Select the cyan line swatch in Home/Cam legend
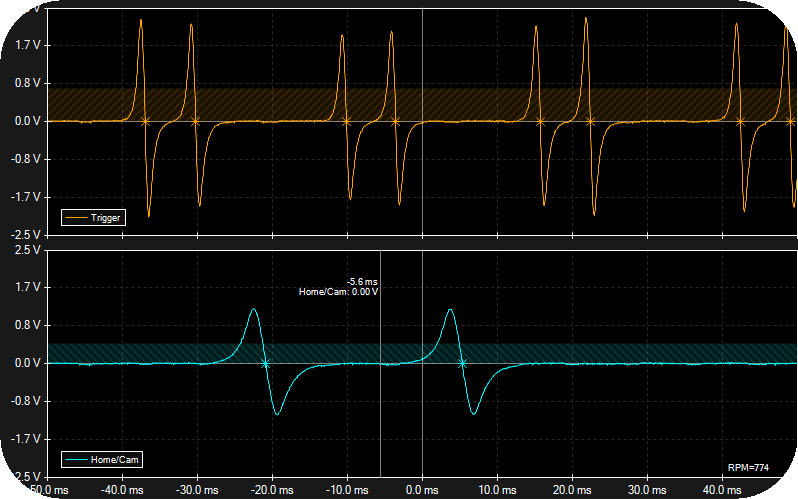 click(76, 460)
